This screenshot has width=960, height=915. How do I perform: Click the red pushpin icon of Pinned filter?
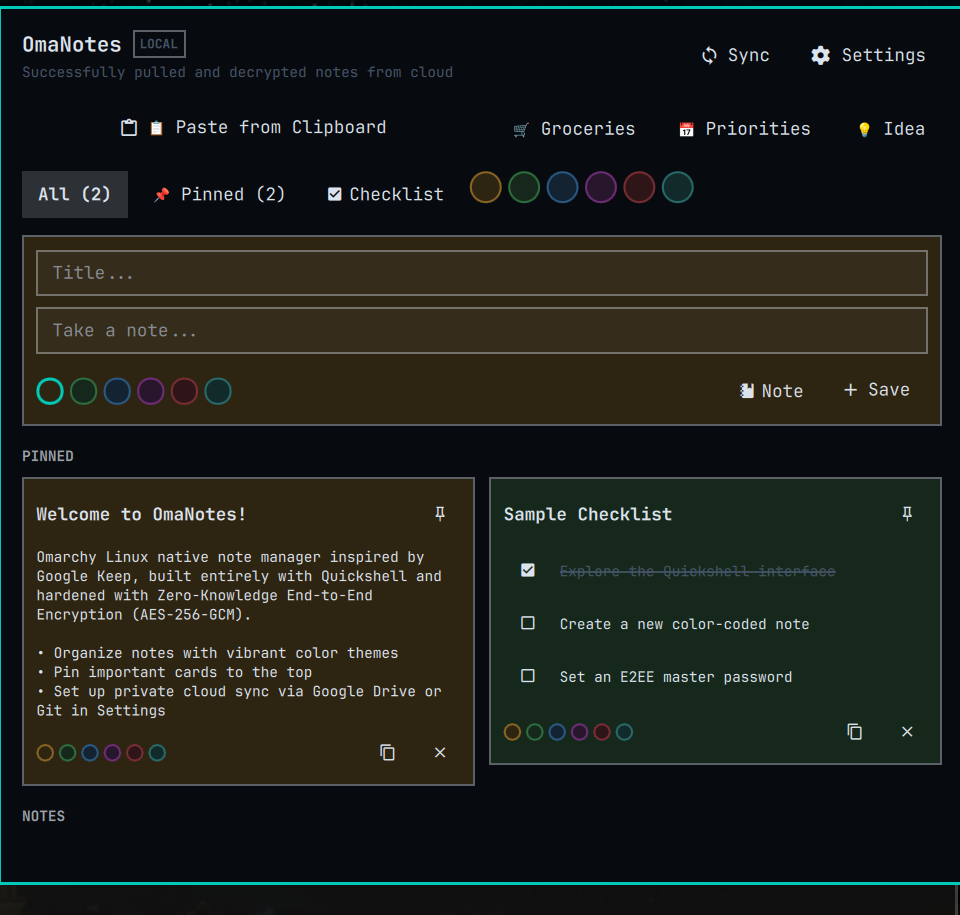pos(162,195)
